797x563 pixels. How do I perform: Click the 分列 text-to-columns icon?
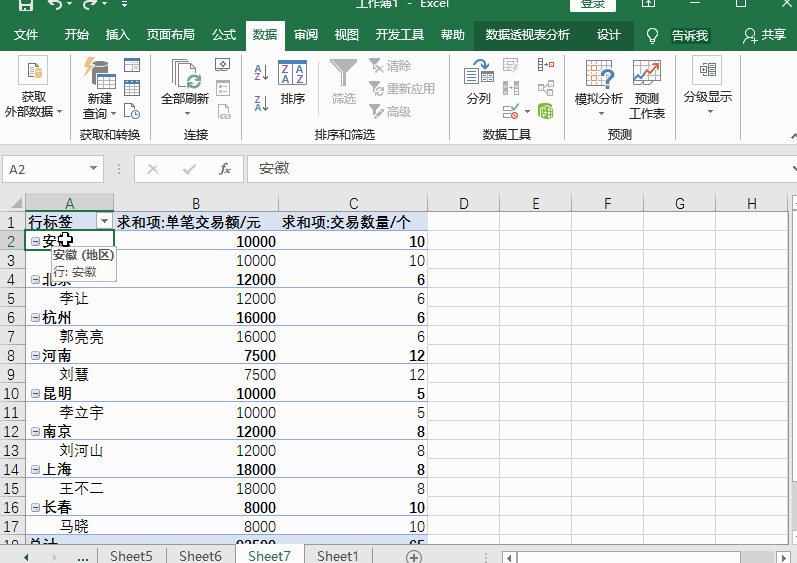point(478,82)
